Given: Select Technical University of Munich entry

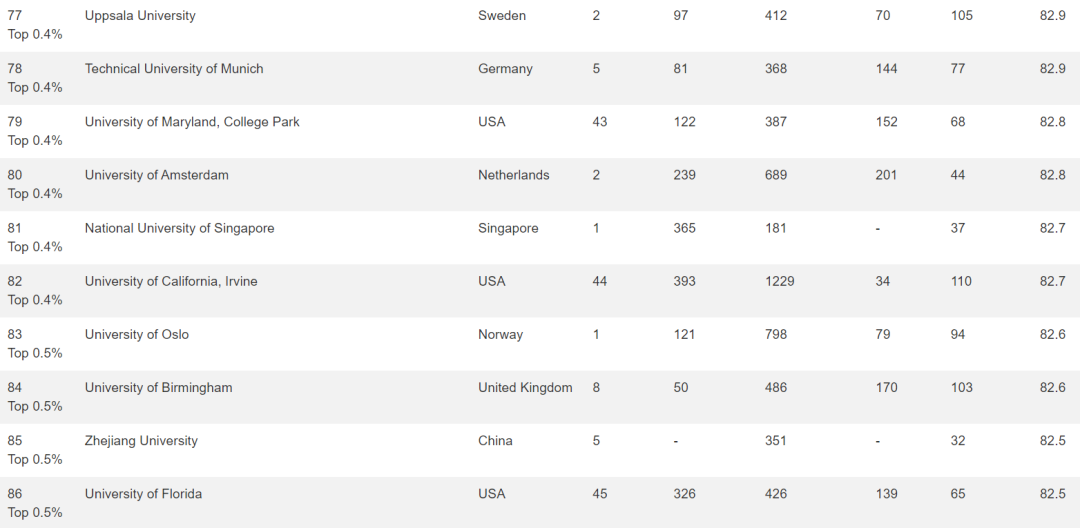Looking at the screenshot, I should pyautogui.click(x=174, y=69).
